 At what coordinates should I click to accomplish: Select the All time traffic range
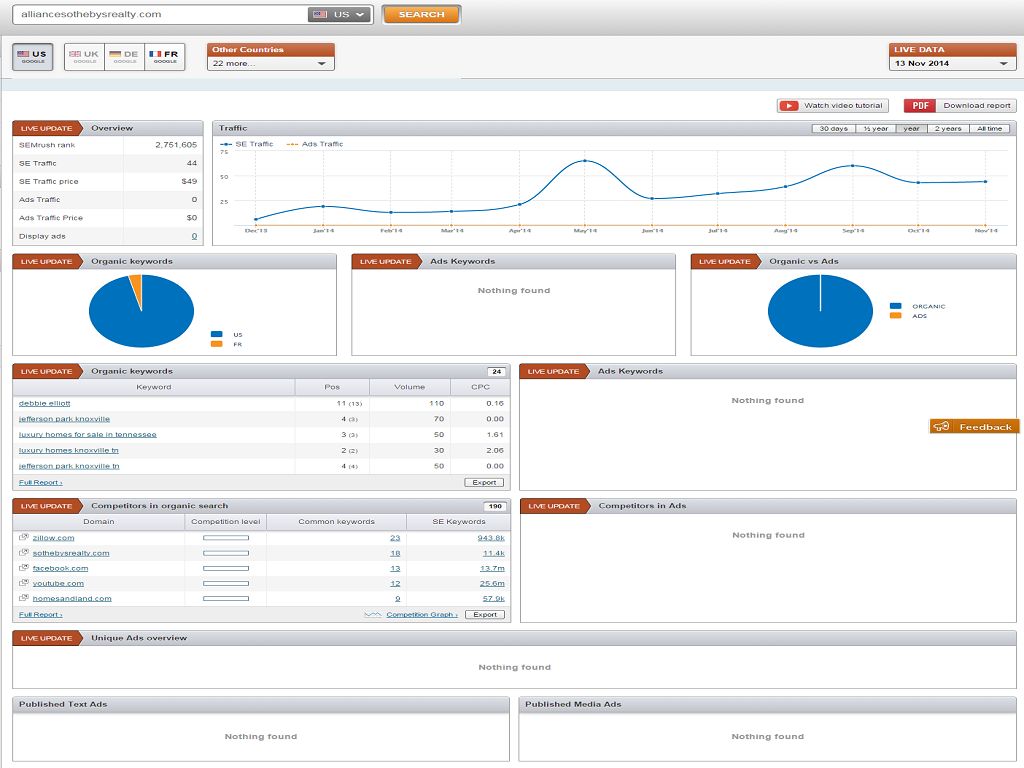point(990,129)
